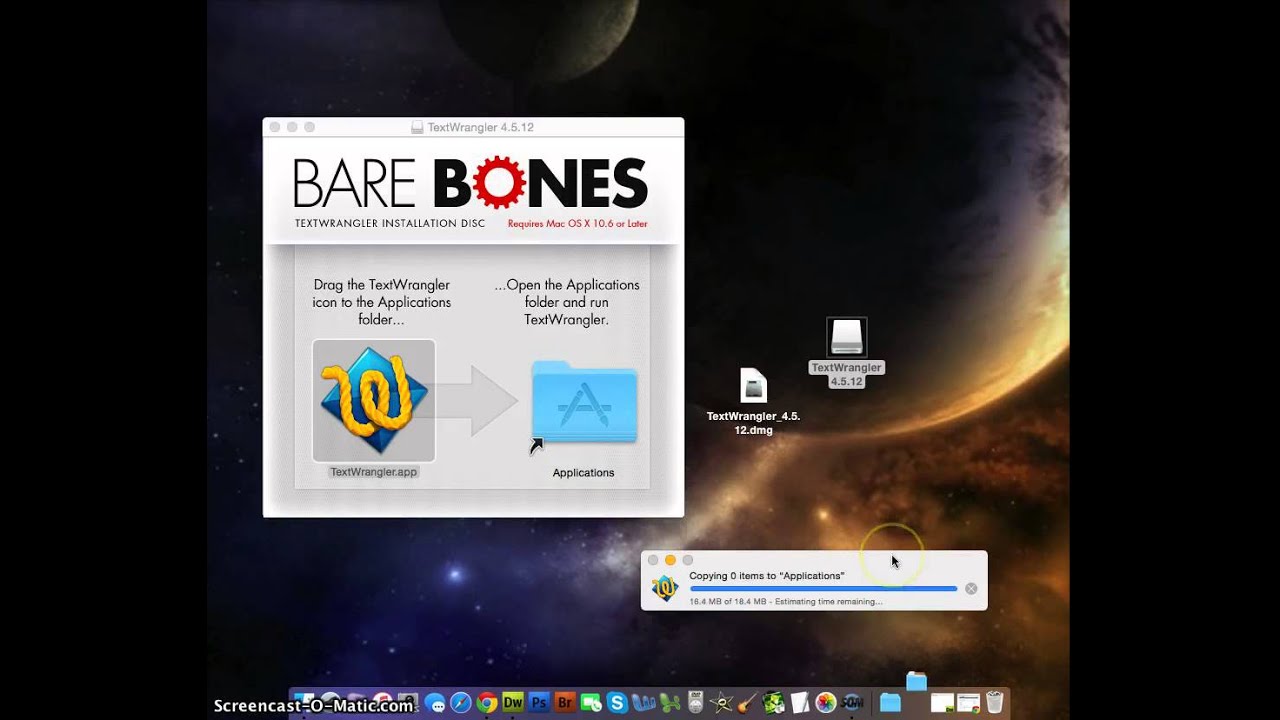Click the TextWrangler 4.5.12 window title
Viewport: 1280px width, 720px height.
481,127
